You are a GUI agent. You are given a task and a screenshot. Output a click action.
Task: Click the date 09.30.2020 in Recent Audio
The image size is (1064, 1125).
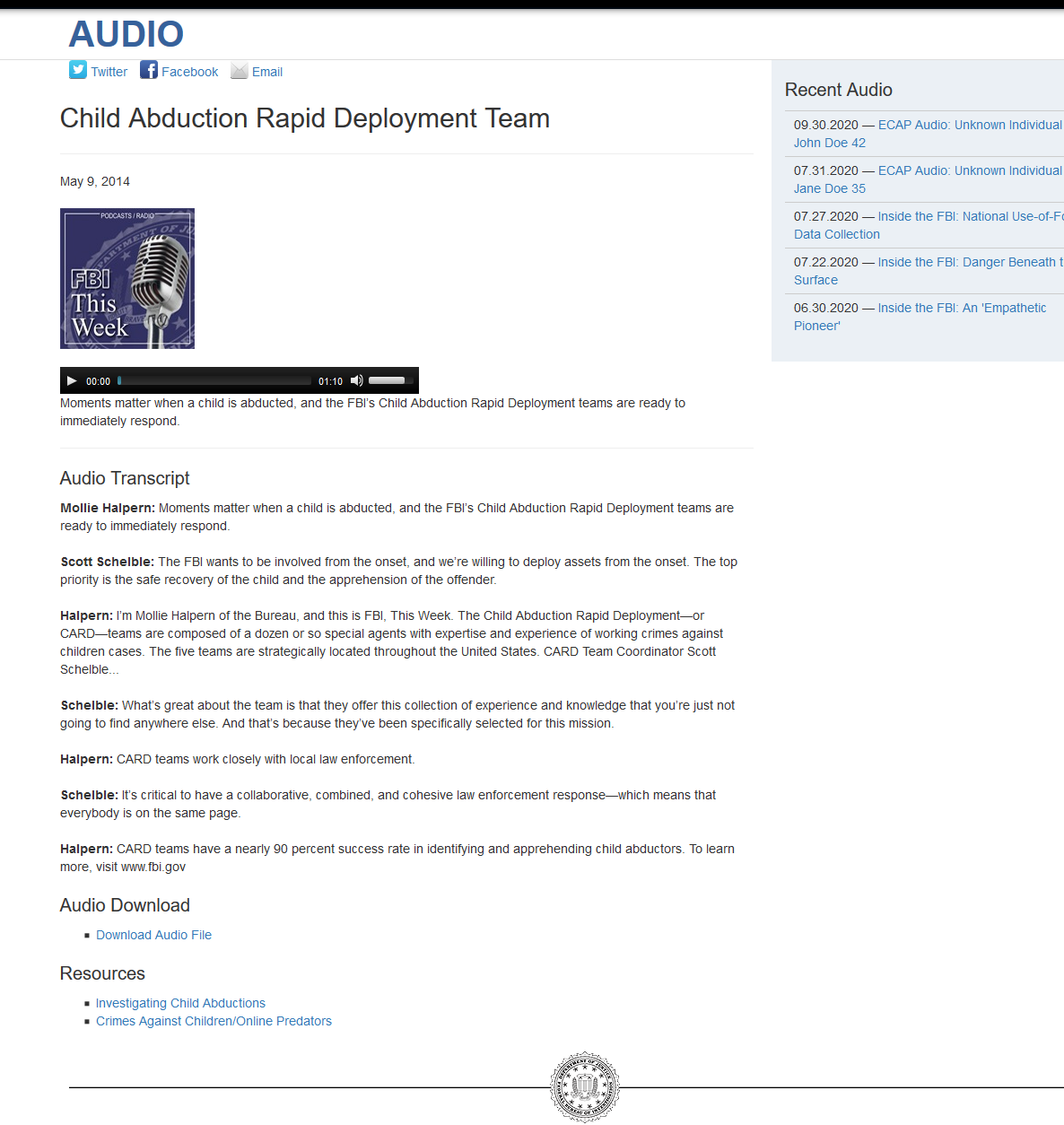coord(826,125)
